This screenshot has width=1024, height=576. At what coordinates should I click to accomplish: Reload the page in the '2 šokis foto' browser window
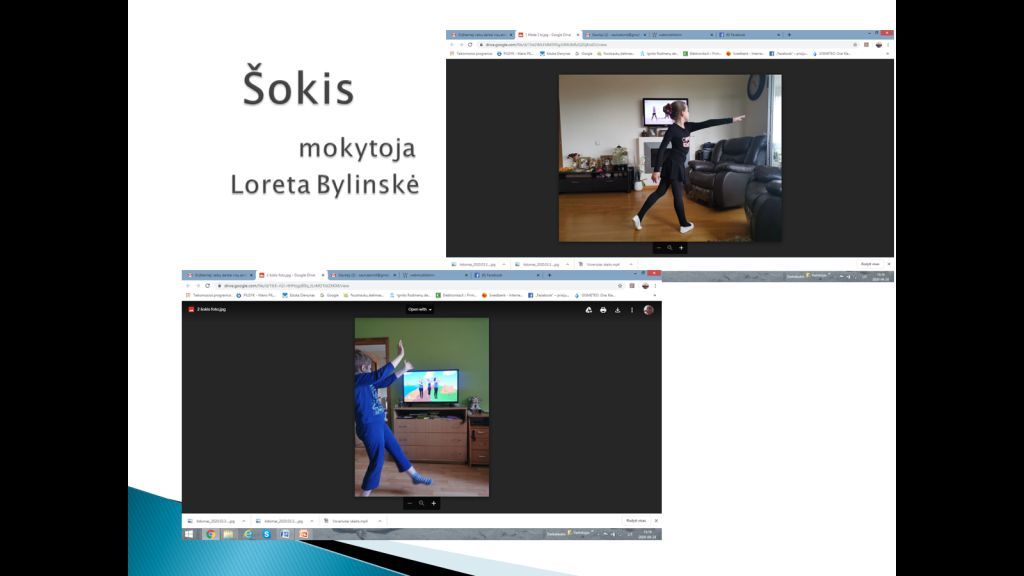click(208, 285)
